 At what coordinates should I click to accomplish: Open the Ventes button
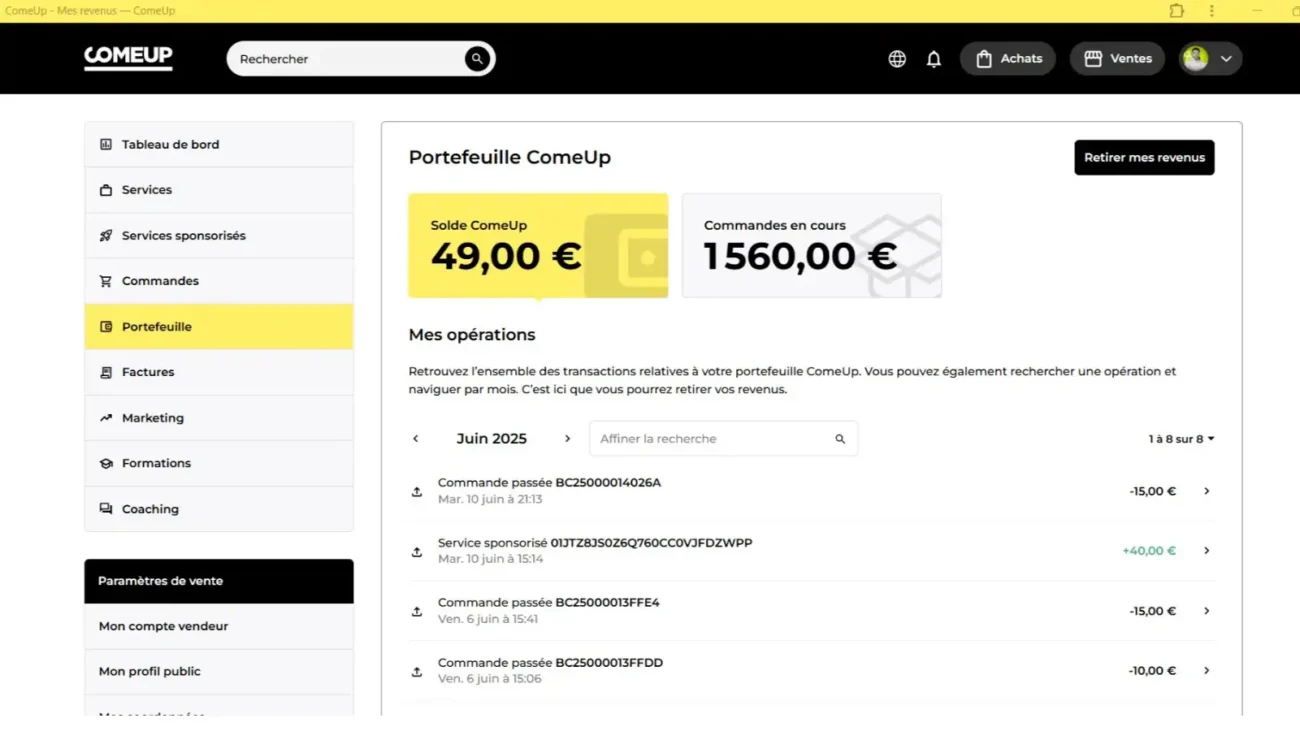1117,59
